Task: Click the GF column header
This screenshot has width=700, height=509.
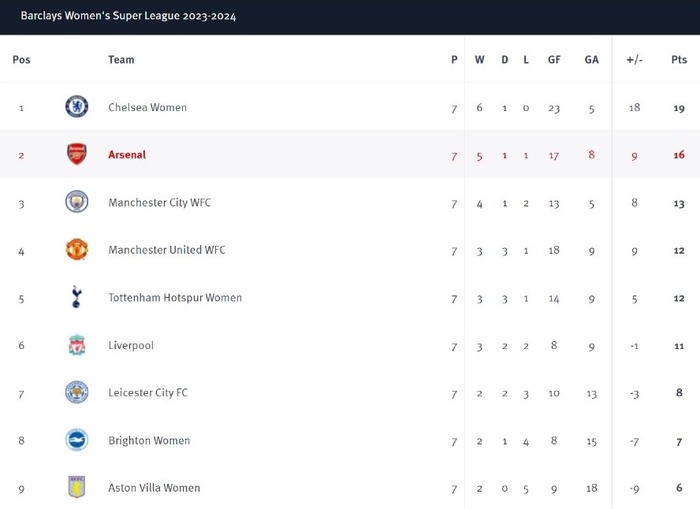Action: 554,60
